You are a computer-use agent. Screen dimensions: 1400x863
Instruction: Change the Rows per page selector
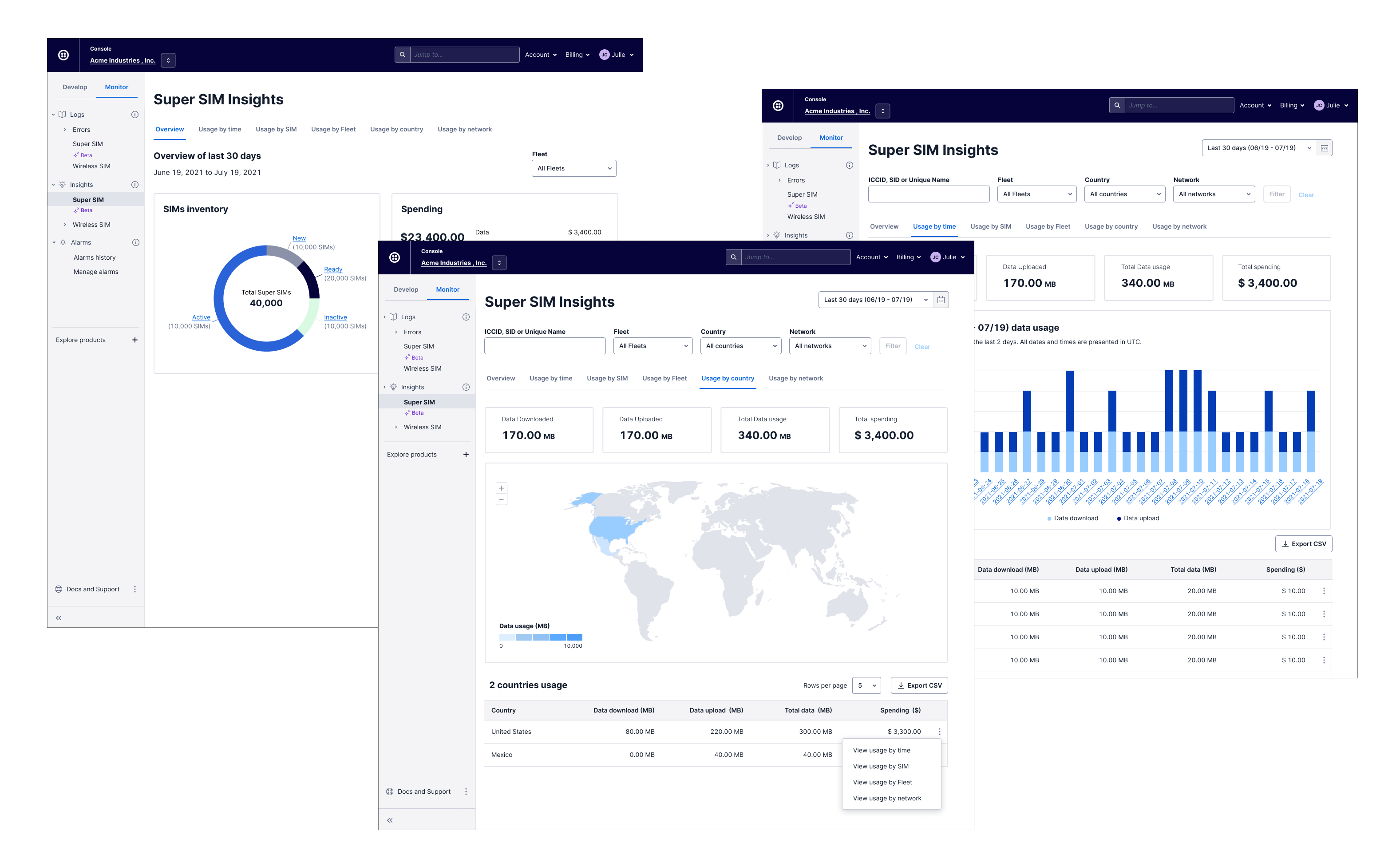pyautogui.click(x=866, y=685)
